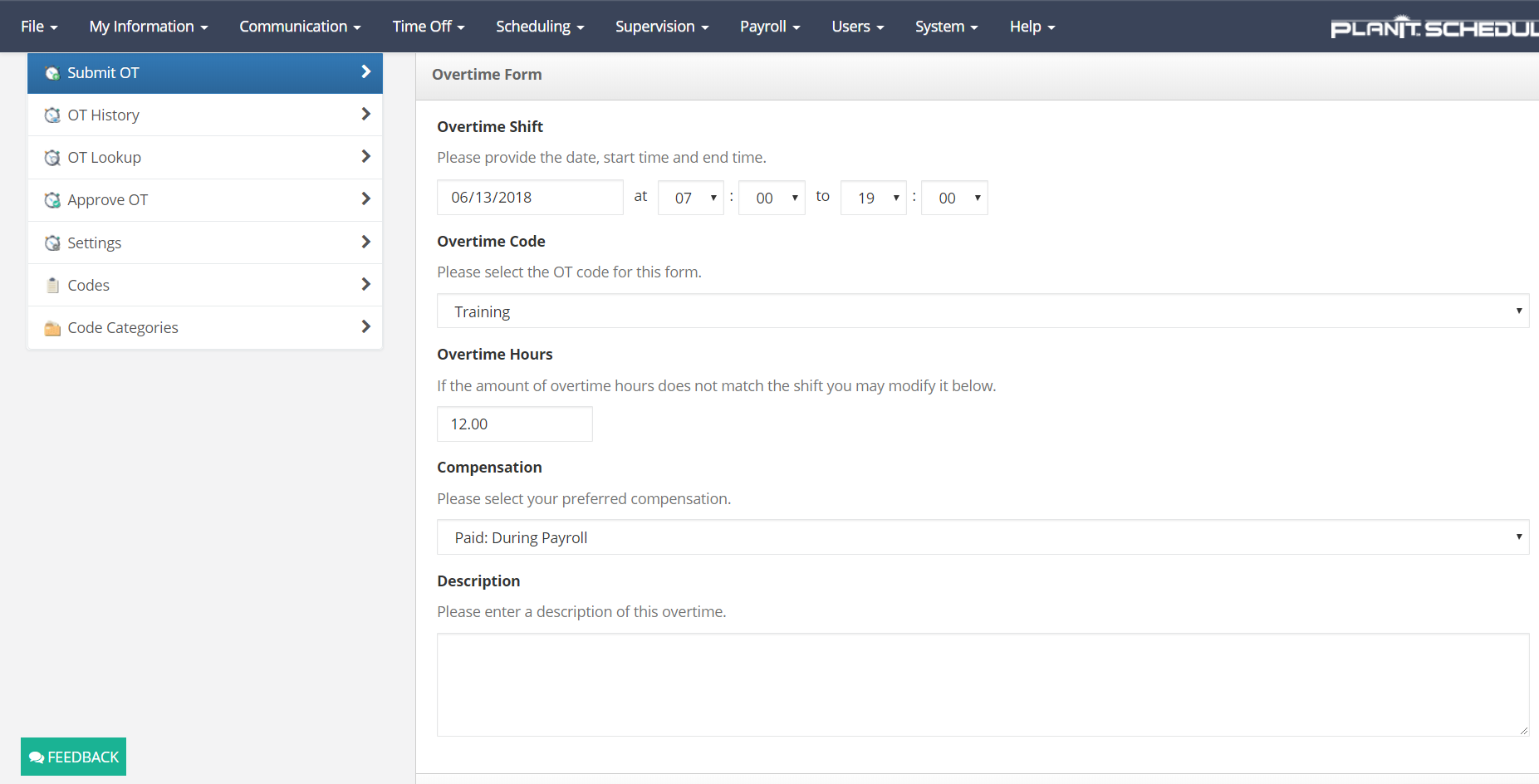Open the end minutes dropdown after 19

click(x=954, y=198)
